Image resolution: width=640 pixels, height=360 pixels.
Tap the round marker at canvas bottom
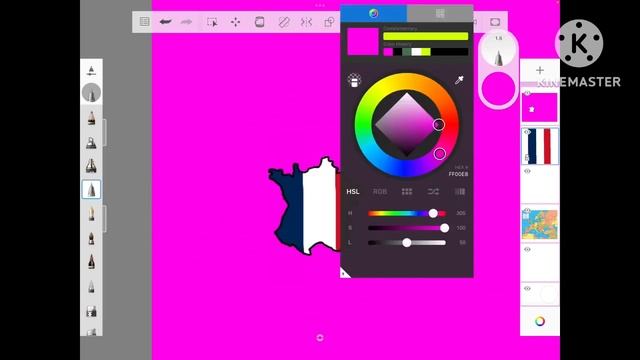[x=320, y=338]
